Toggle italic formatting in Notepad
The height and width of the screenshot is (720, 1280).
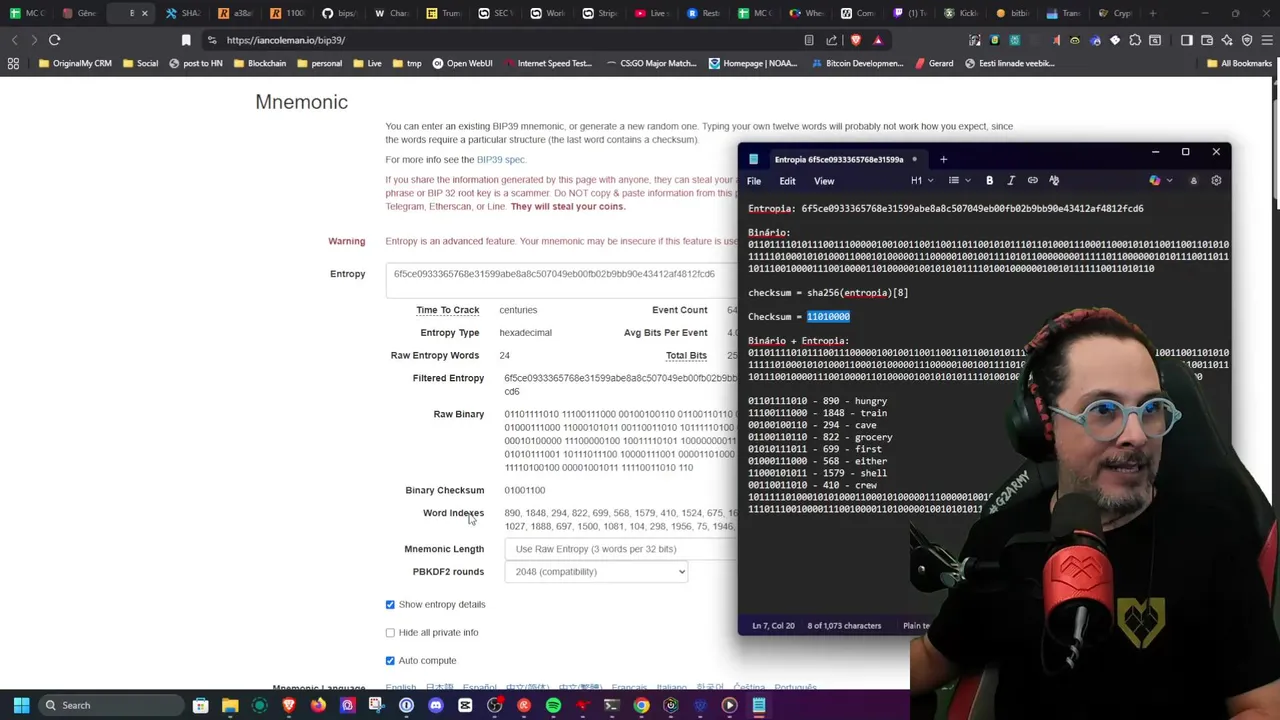tap(1011, 181)
